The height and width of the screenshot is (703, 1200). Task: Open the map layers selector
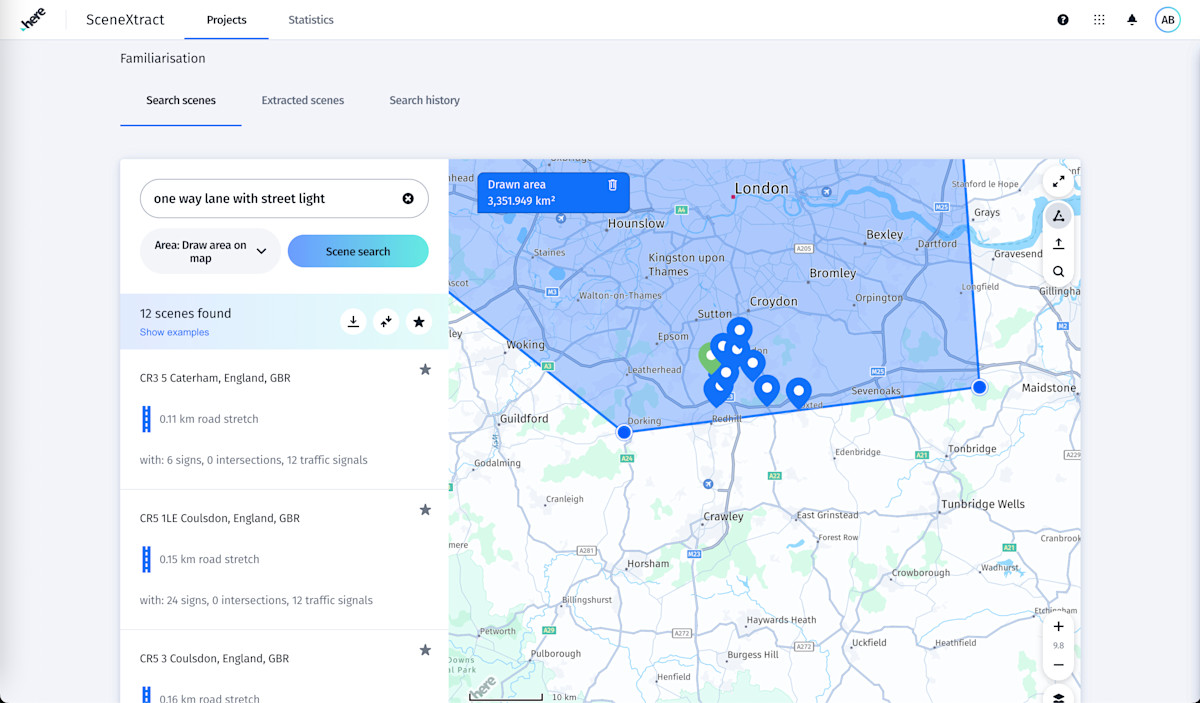[x=1058, y=696]
